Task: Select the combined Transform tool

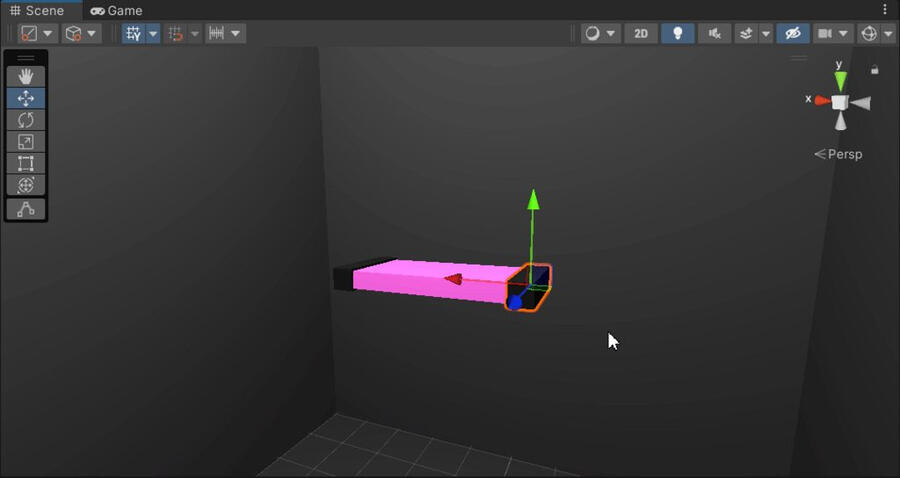Action: [x=26, y=185]
